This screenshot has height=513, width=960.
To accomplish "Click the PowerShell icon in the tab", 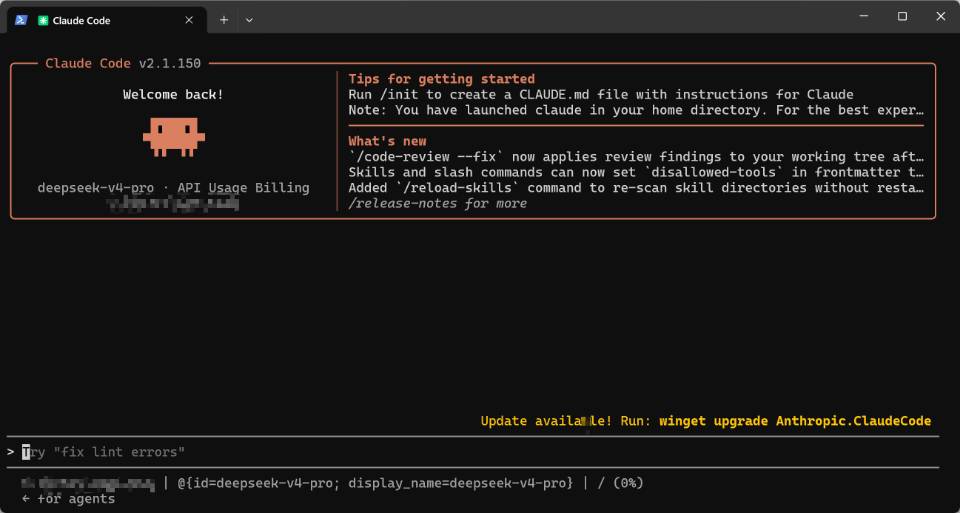I will [x=20, y=20].
